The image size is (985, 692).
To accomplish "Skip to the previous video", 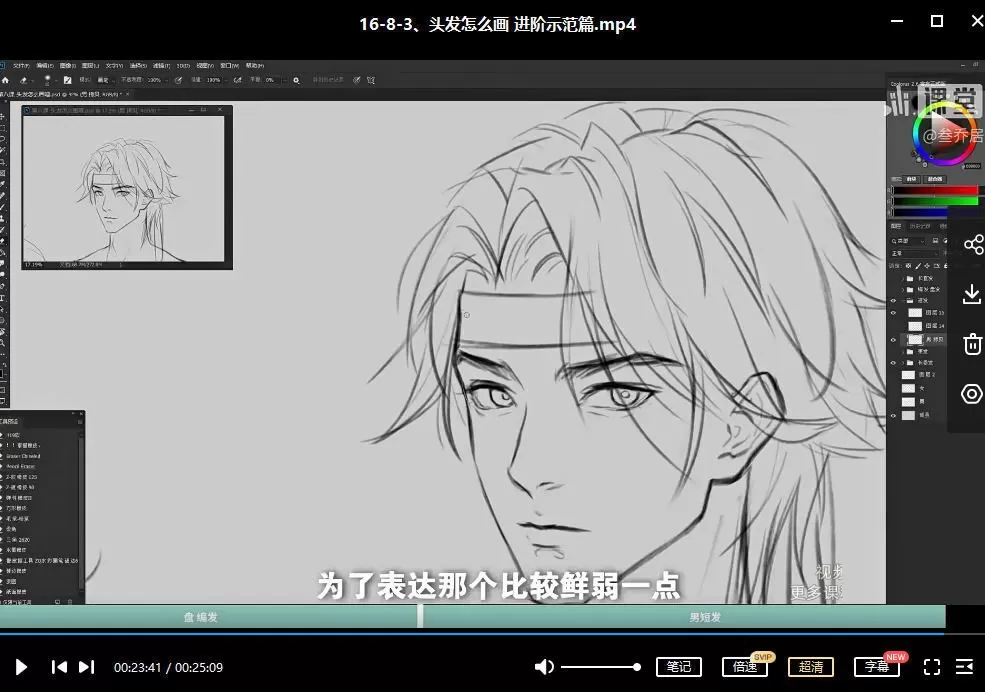I will [x=59, y=667].
